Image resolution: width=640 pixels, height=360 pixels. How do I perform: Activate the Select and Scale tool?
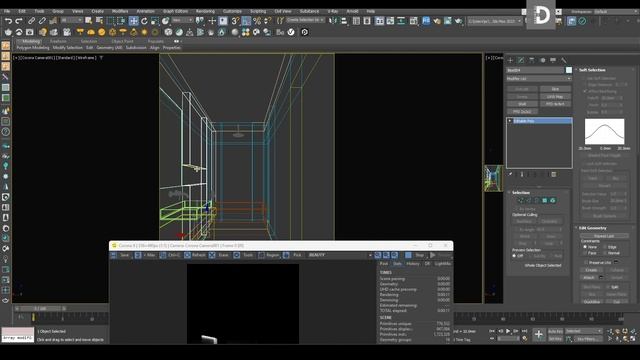coord(155,20)
